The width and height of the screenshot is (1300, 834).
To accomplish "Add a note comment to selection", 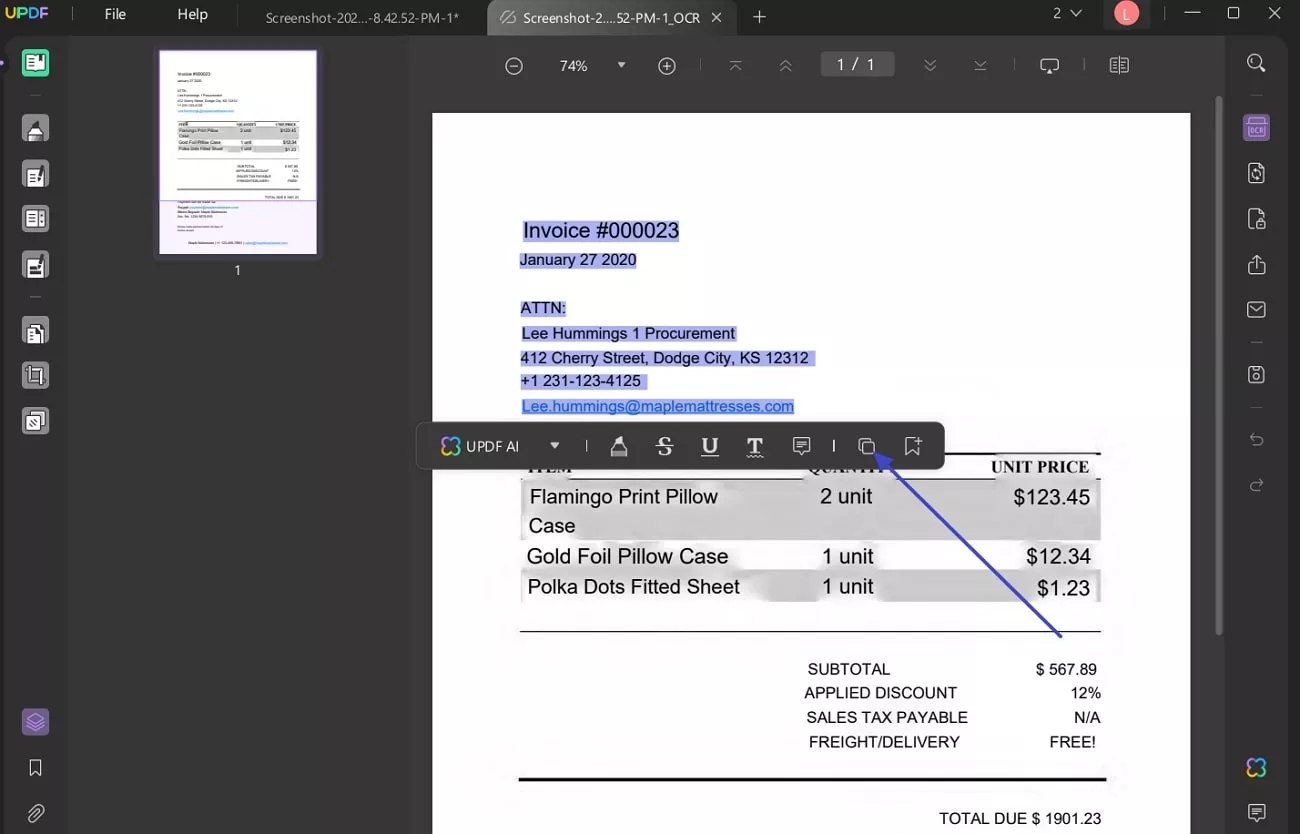I will click(801, 446).
